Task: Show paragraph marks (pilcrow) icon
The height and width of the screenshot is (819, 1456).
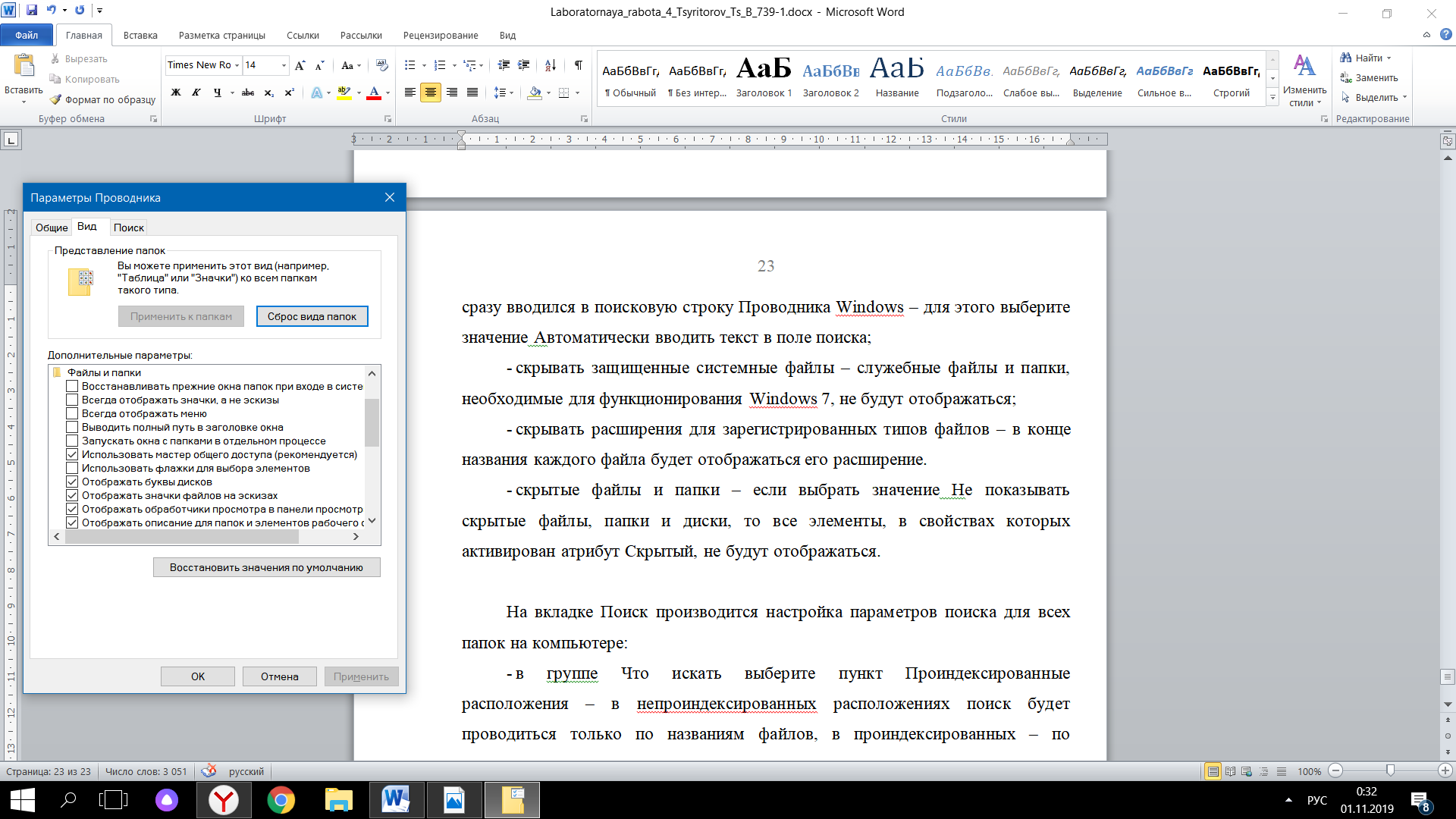Action: (x=579, y=65)
